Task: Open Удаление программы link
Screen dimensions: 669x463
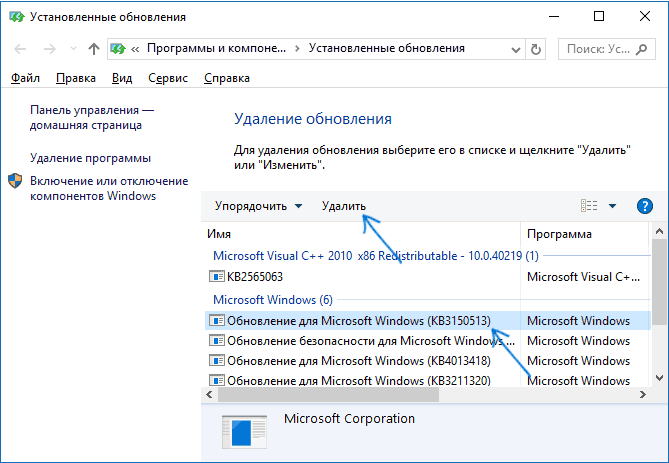Action: coord(90,158)
